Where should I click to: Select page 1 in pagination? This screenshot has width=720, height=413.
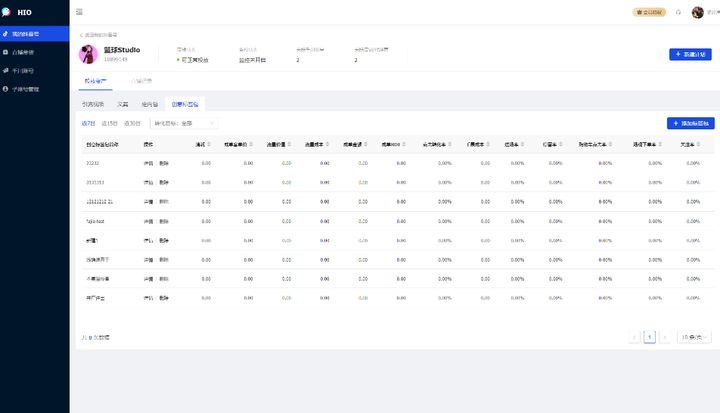[x=650, y=337]
